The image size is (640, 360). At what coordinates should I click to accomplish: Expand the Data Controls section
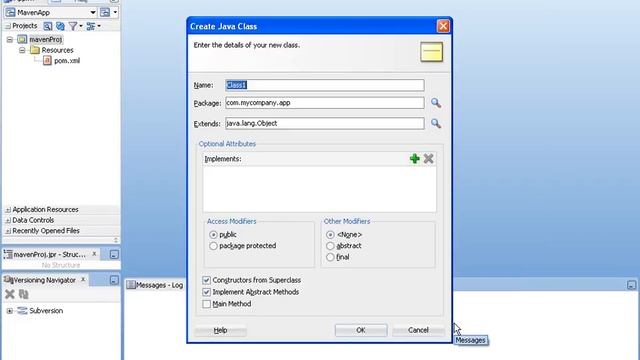coord(8,220)
